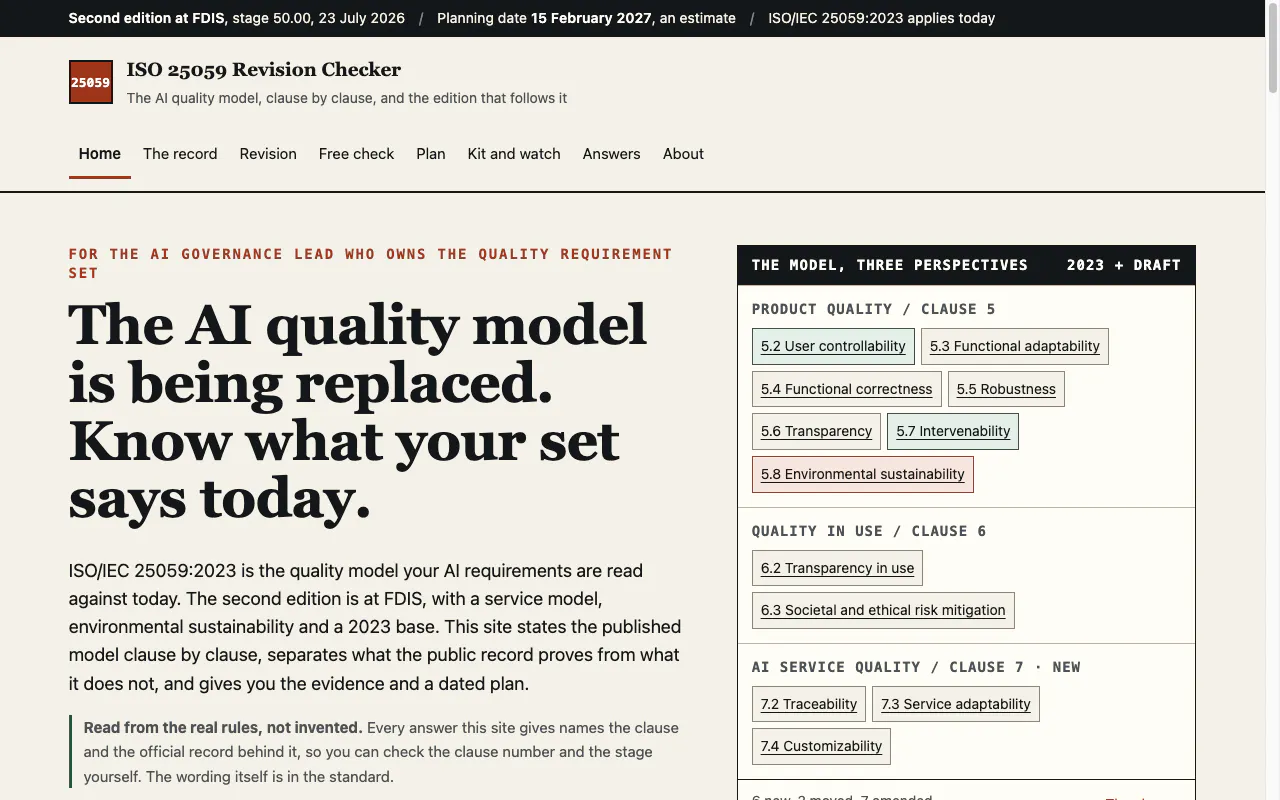Click 'AI SERVICE QUALITY / CLAUSE 7 · NEW' heading
This screenshot has width=1280, height=800.
[916, 667]
